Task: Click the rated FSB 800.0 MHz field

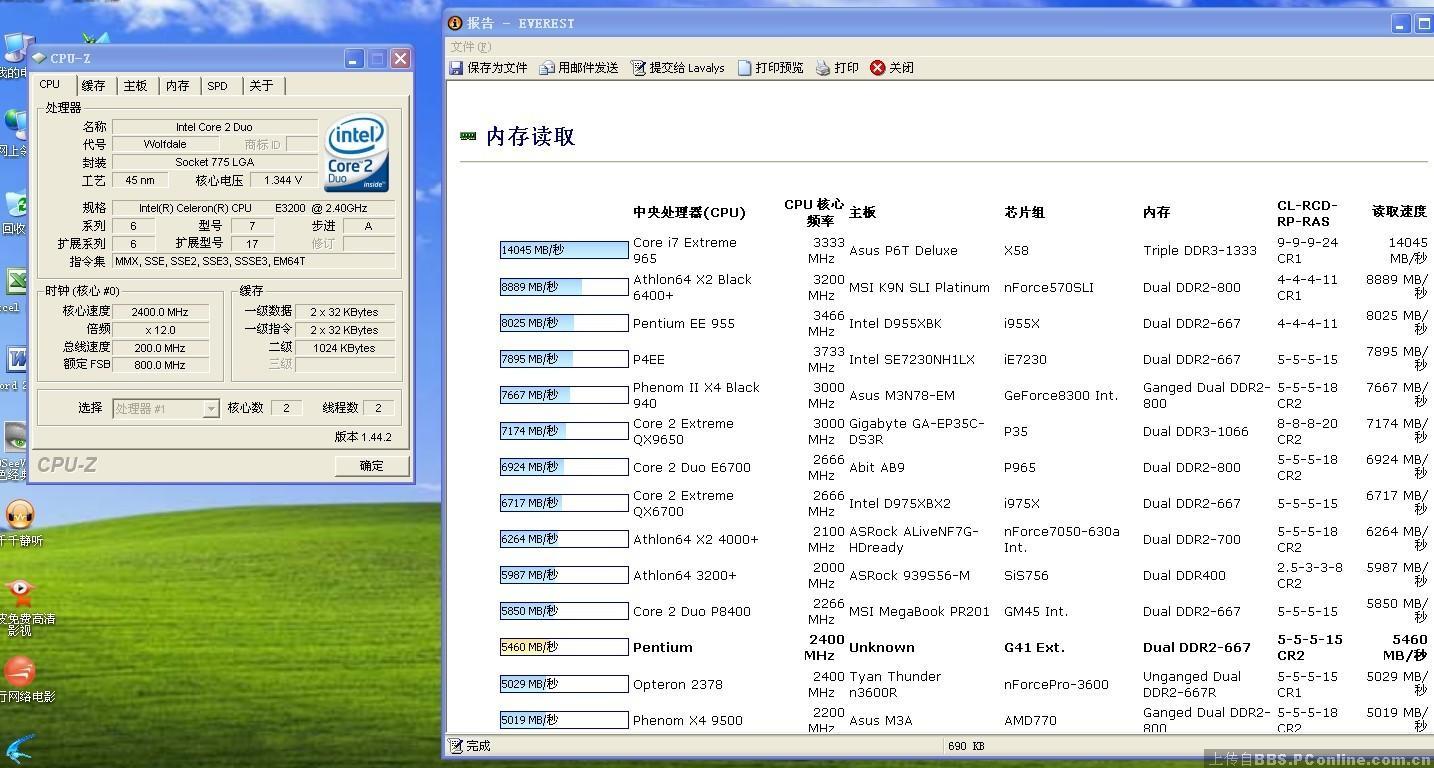Action: click(159, 365)
